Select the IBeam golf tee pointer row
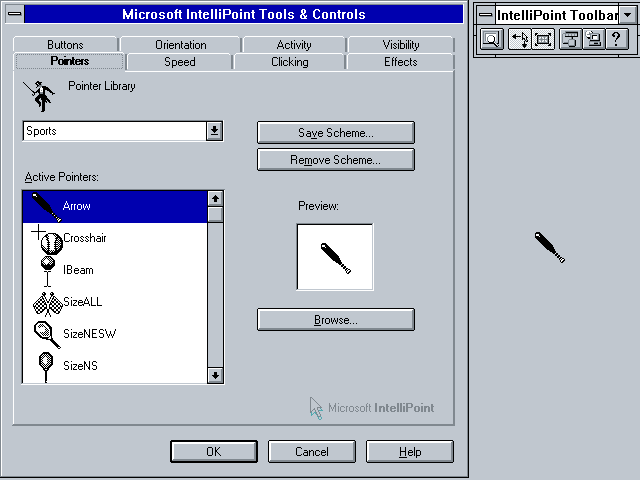 pyautogui.click(x=115, y=270)
